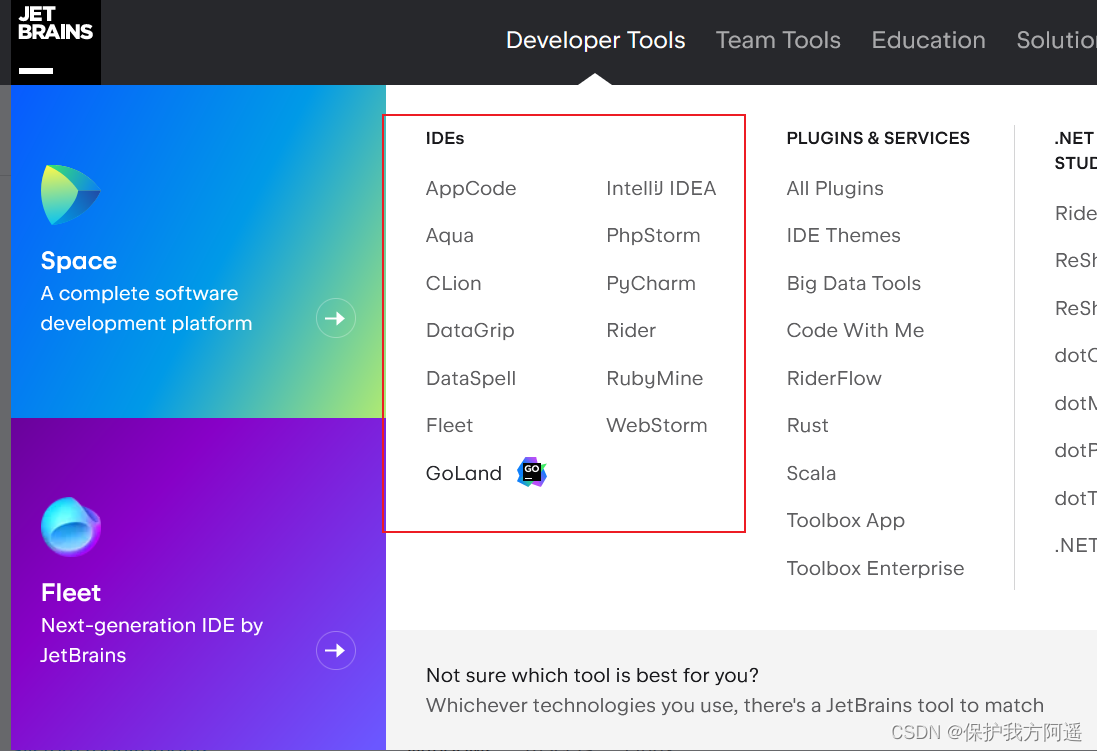
Task: Click the arrow button on Space card
Action: [336, 318]
